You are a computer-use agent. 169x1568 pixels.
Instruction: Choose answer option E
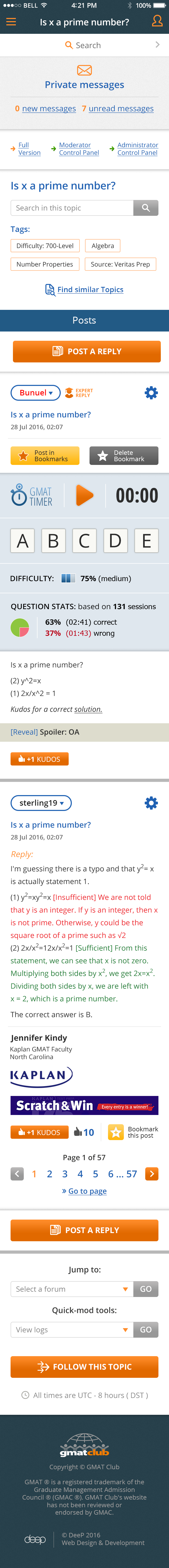point(147,540)
